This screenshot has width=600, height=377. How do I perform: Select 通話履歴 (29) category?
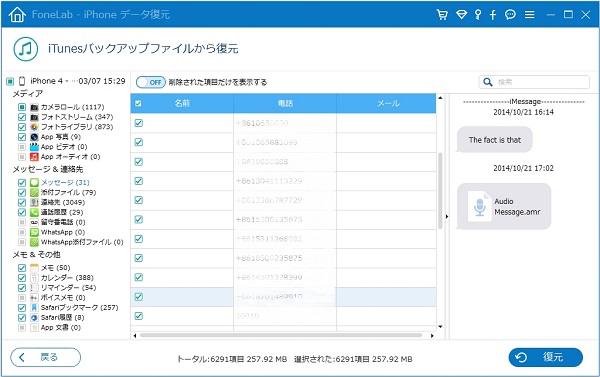(62, 212)
